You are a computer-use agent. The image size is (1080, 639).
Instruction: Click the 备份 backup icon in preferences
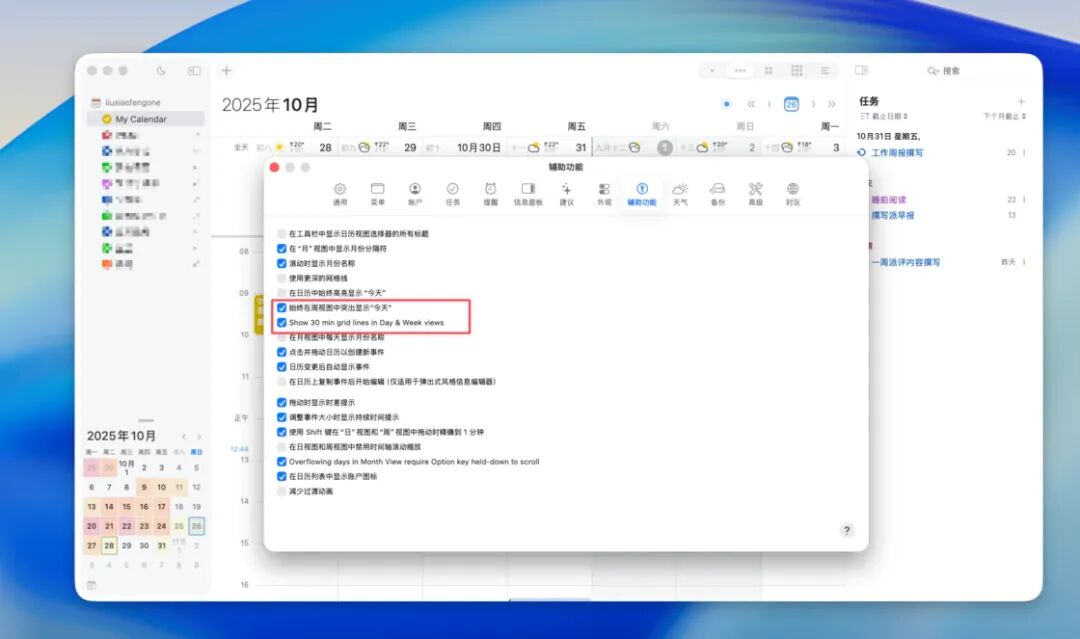click(718, 189)
